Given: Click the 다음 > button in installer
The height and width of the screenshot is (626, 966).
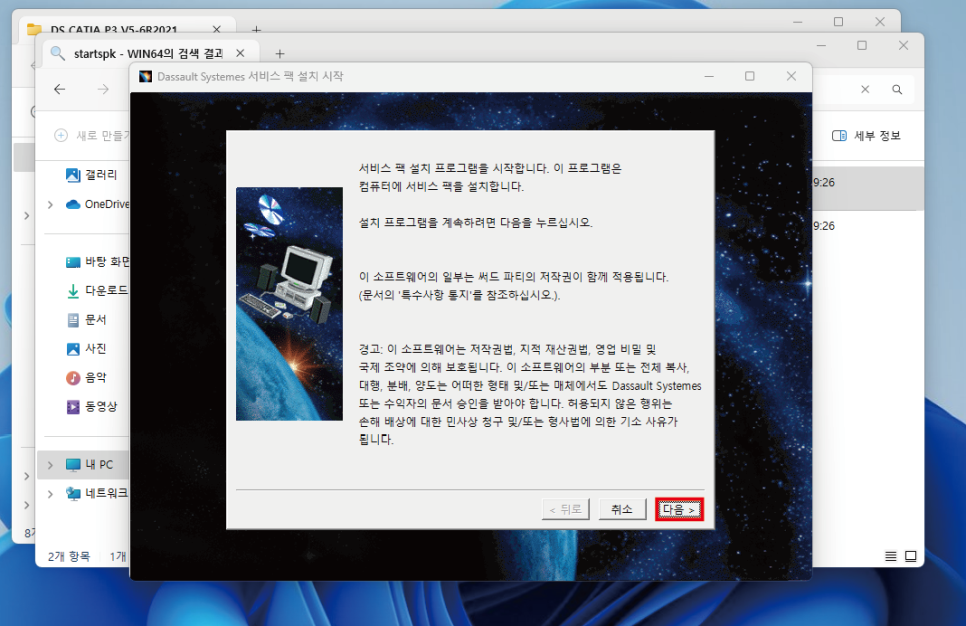Looking at the screenshot, I should pyautogui.click(x=679, y=510).
